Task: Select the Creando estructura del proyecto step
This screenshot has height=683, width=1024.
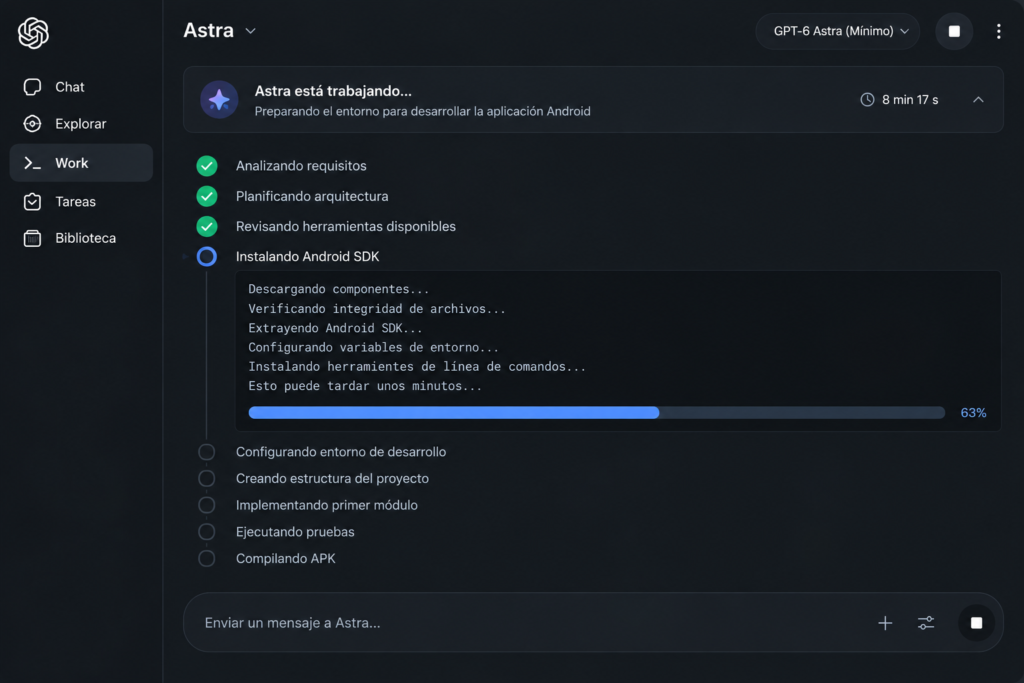Action: pyautogui.click(x=332, y=479)
